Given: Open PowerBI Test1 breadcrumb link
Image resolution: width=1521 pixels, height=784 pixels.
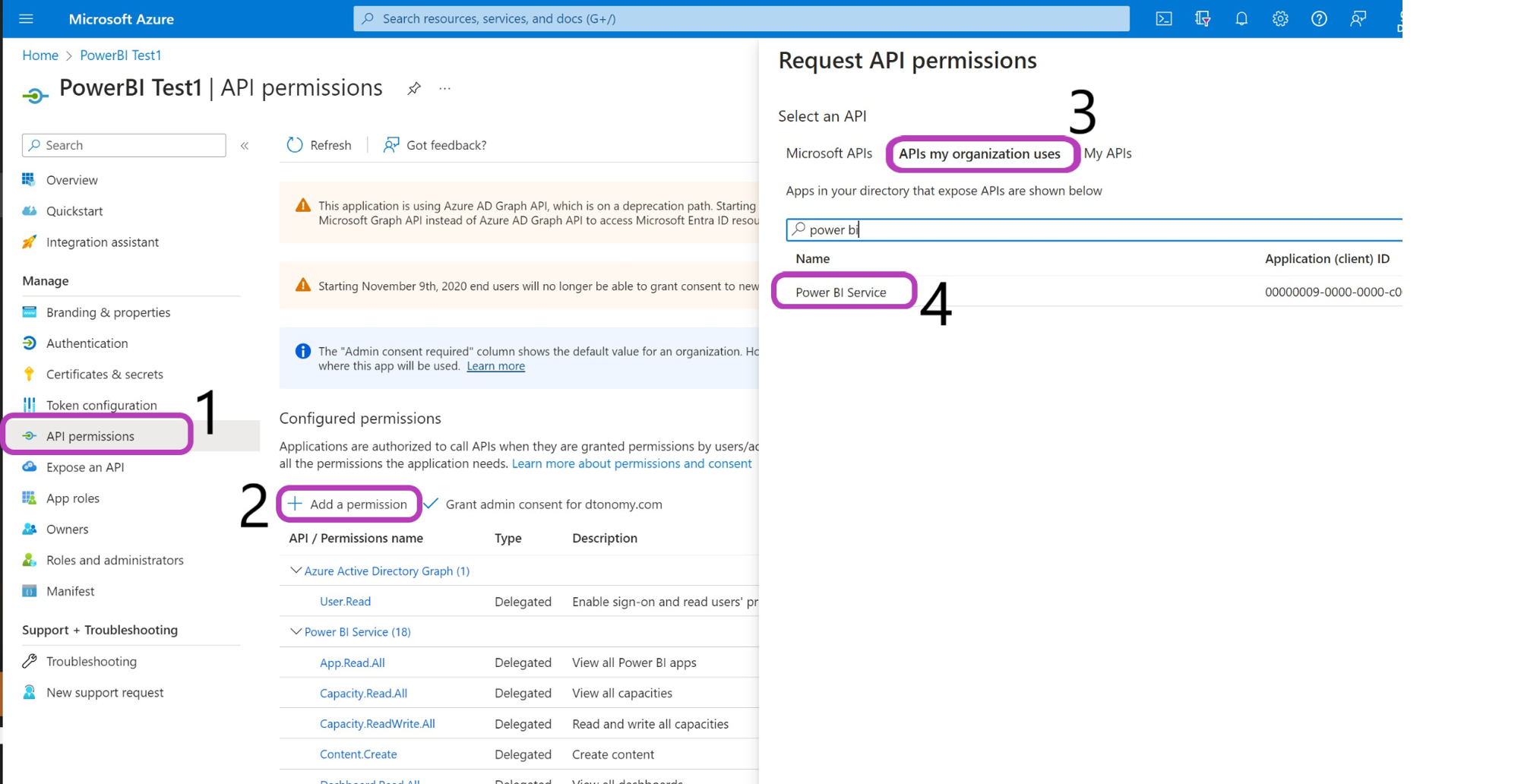Looking at the screenshot, I should pos(121,55).
